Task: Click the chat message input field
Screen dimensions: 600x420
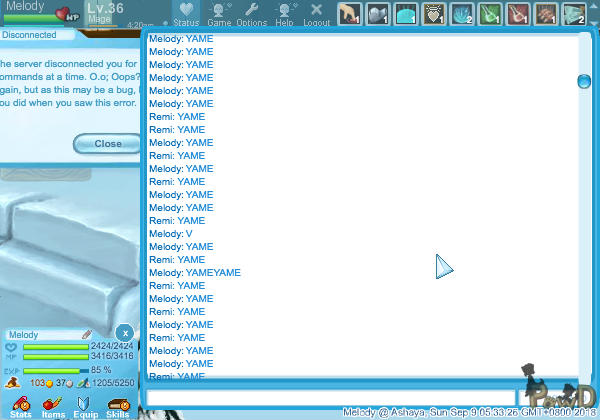Action: pos(330,397)
